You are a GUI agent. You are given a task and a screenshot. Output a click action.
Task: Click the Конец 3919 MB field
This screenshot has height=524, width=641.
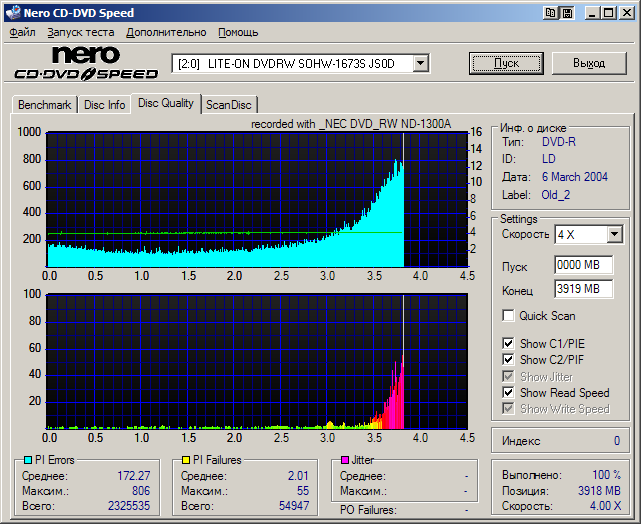click(583, 289)
